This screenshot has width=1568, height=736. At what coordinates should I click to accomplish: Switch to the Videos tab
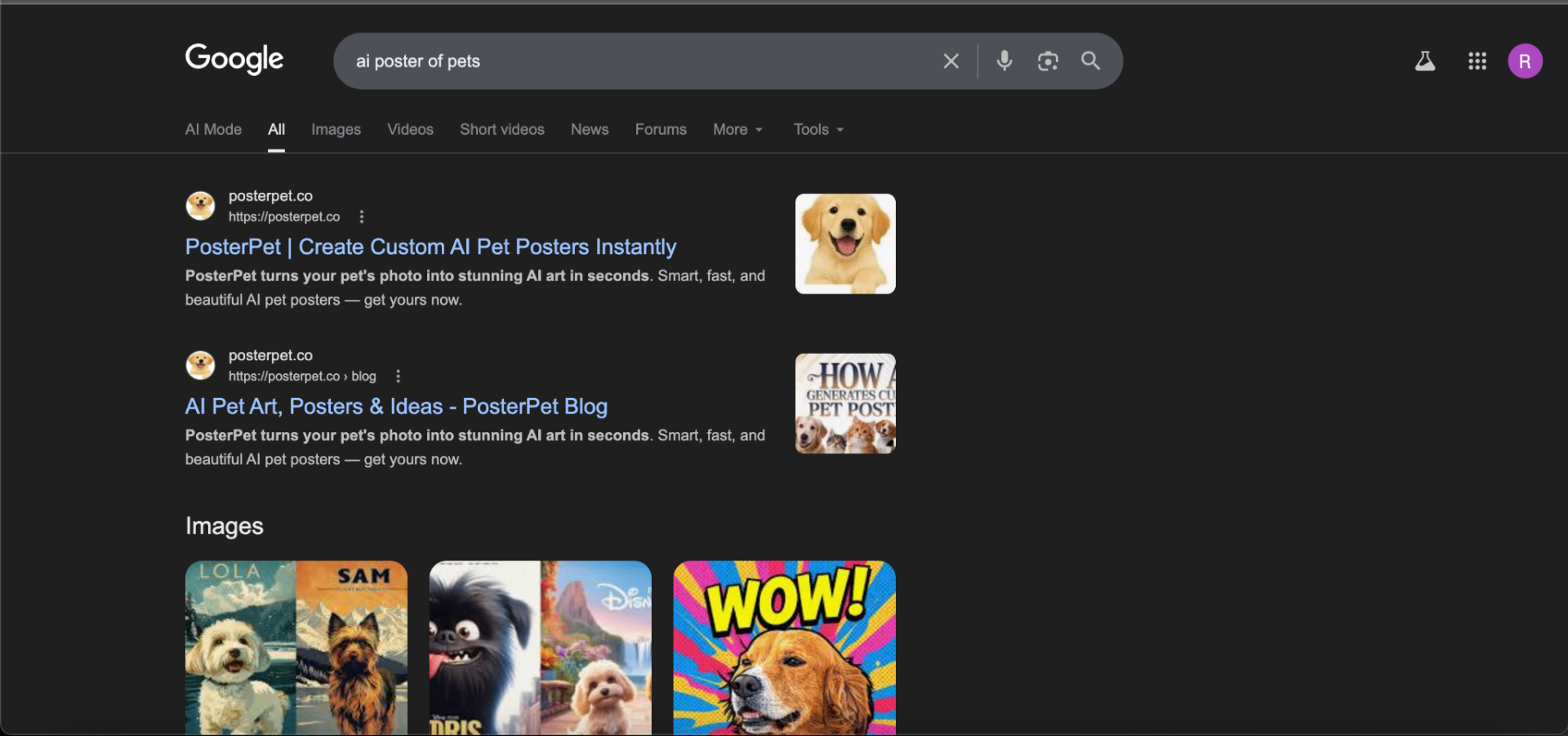click(x=410, y=129)
